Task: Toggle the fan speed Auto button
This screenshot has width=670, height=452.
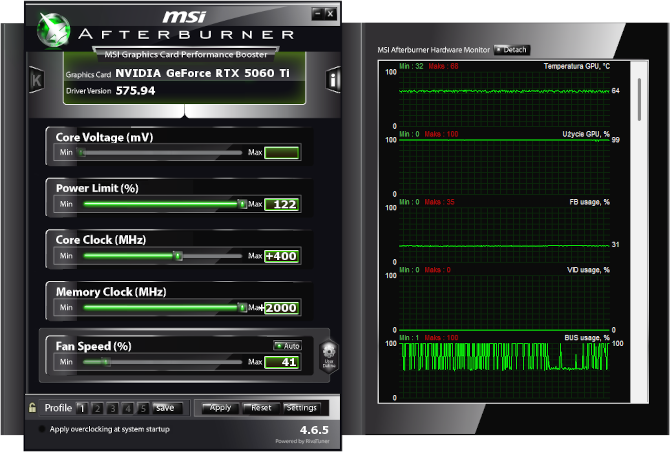Action: (288, 346)
